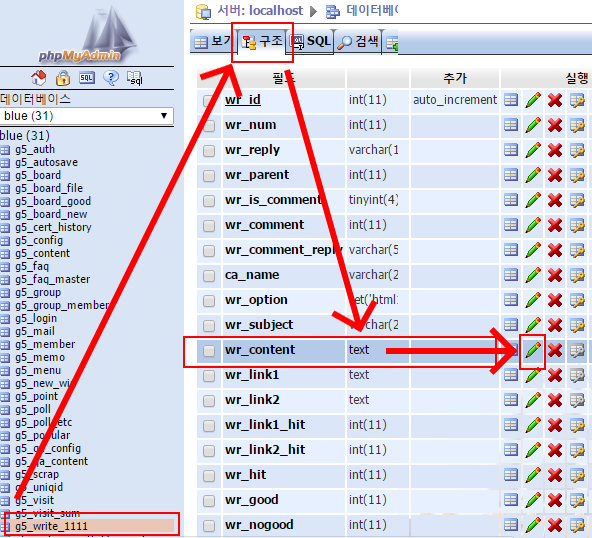Open the blue (31) database link

point(25,136)
